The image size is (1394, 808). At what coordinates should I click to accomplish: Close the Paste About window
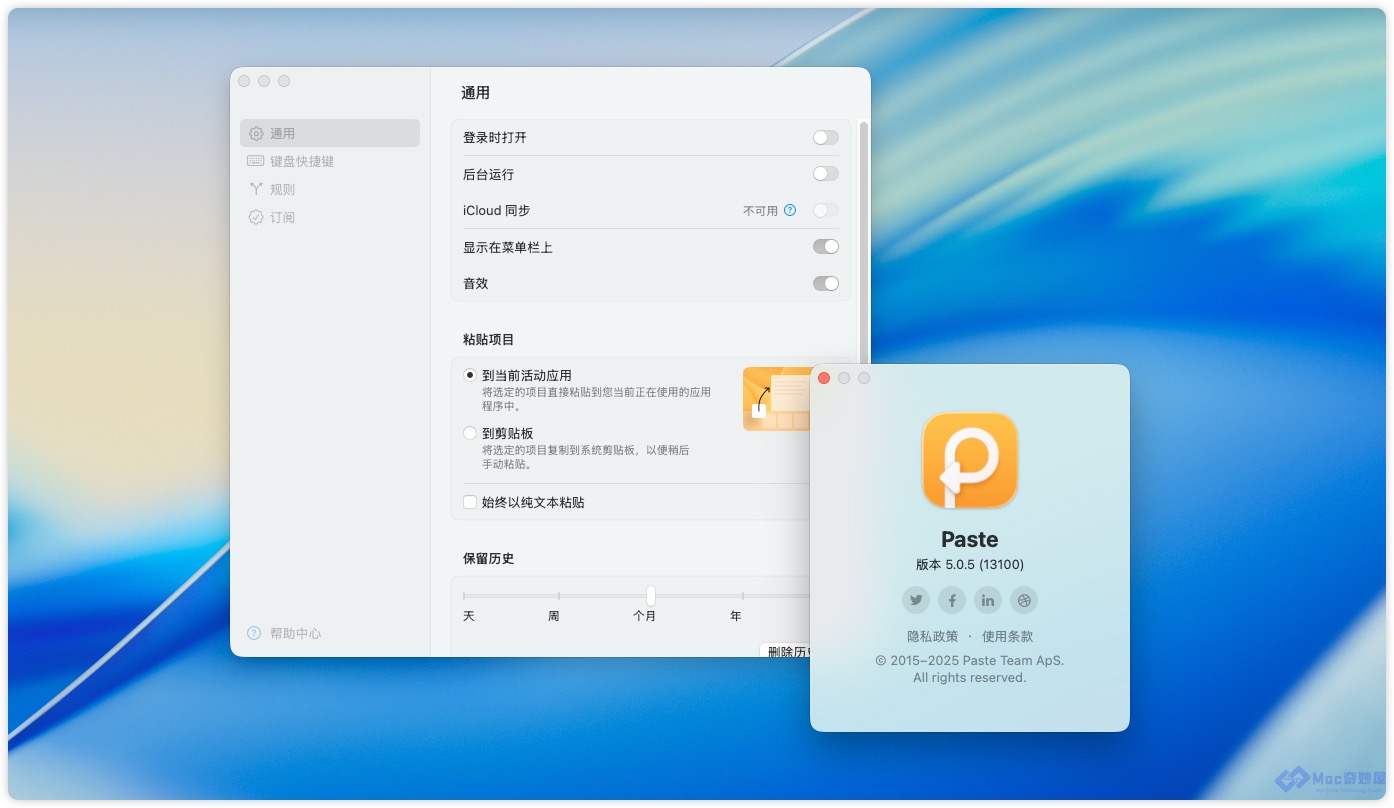[824, 378]
